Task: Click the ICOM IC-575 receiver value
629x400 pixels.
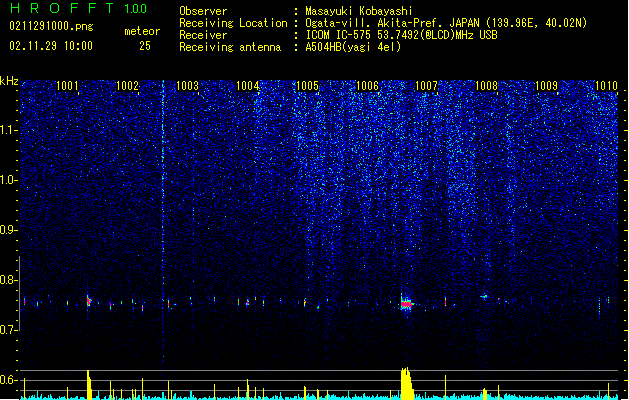Action: click(x=401, y=35)
